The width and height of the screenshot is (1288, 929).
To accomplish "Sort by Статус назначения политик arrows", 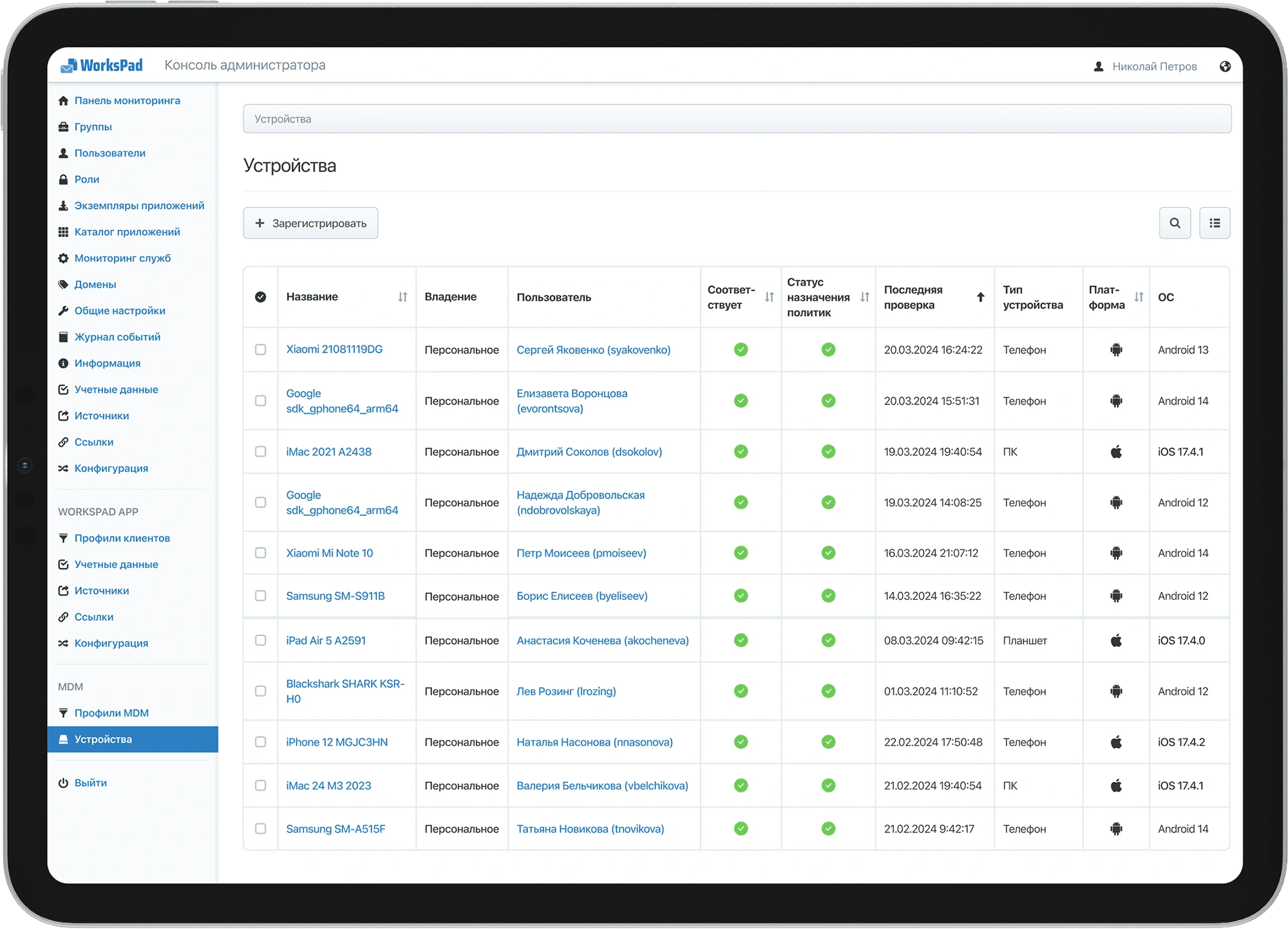I will (x=864, y=297).
